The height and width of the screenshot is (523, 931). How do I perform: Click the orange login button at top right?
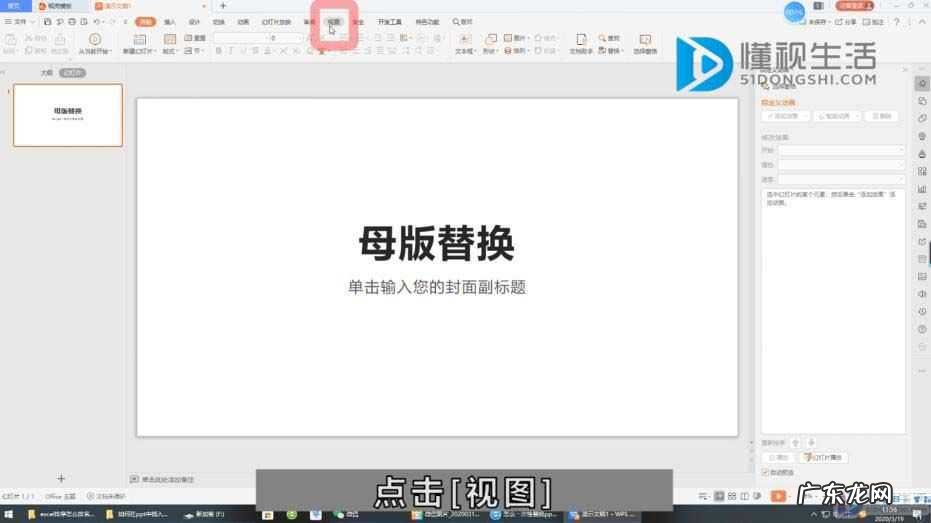coord(854,5)
